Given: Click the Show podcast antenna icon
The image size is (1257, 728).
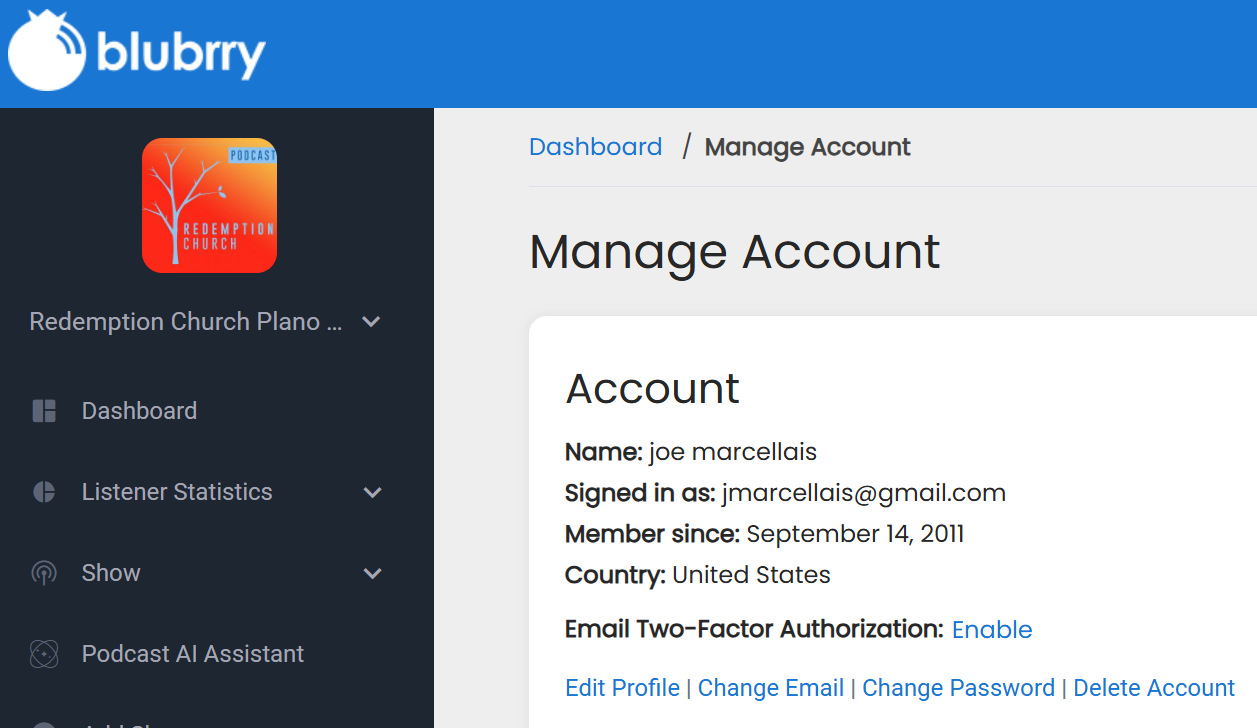Looking at the screenshot, I should pyautogui.click(x=44, y=573).
